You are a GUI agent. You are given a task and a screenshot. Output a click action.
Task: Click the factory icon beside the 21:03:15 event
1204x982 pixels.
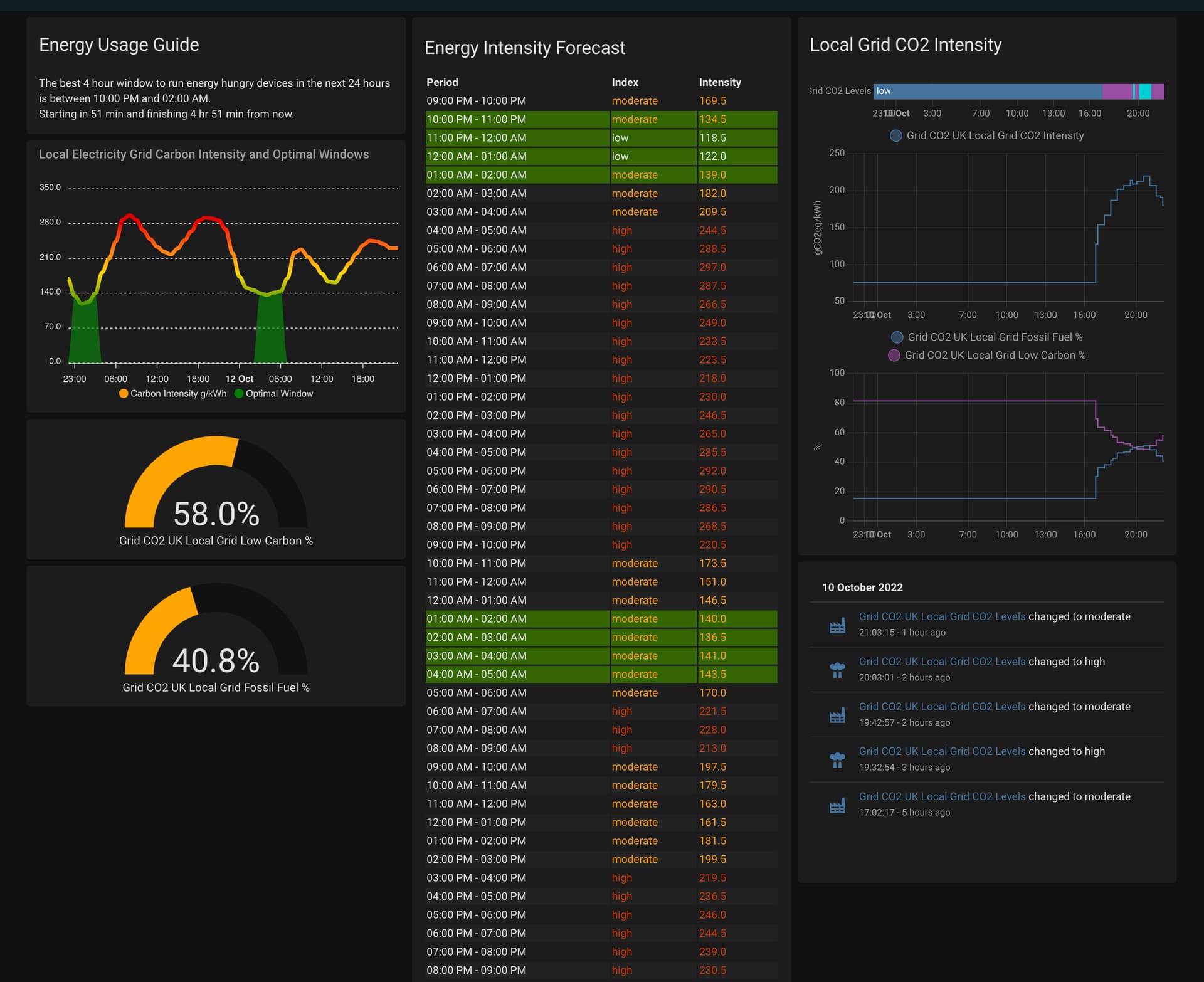(x=837, y=625)
